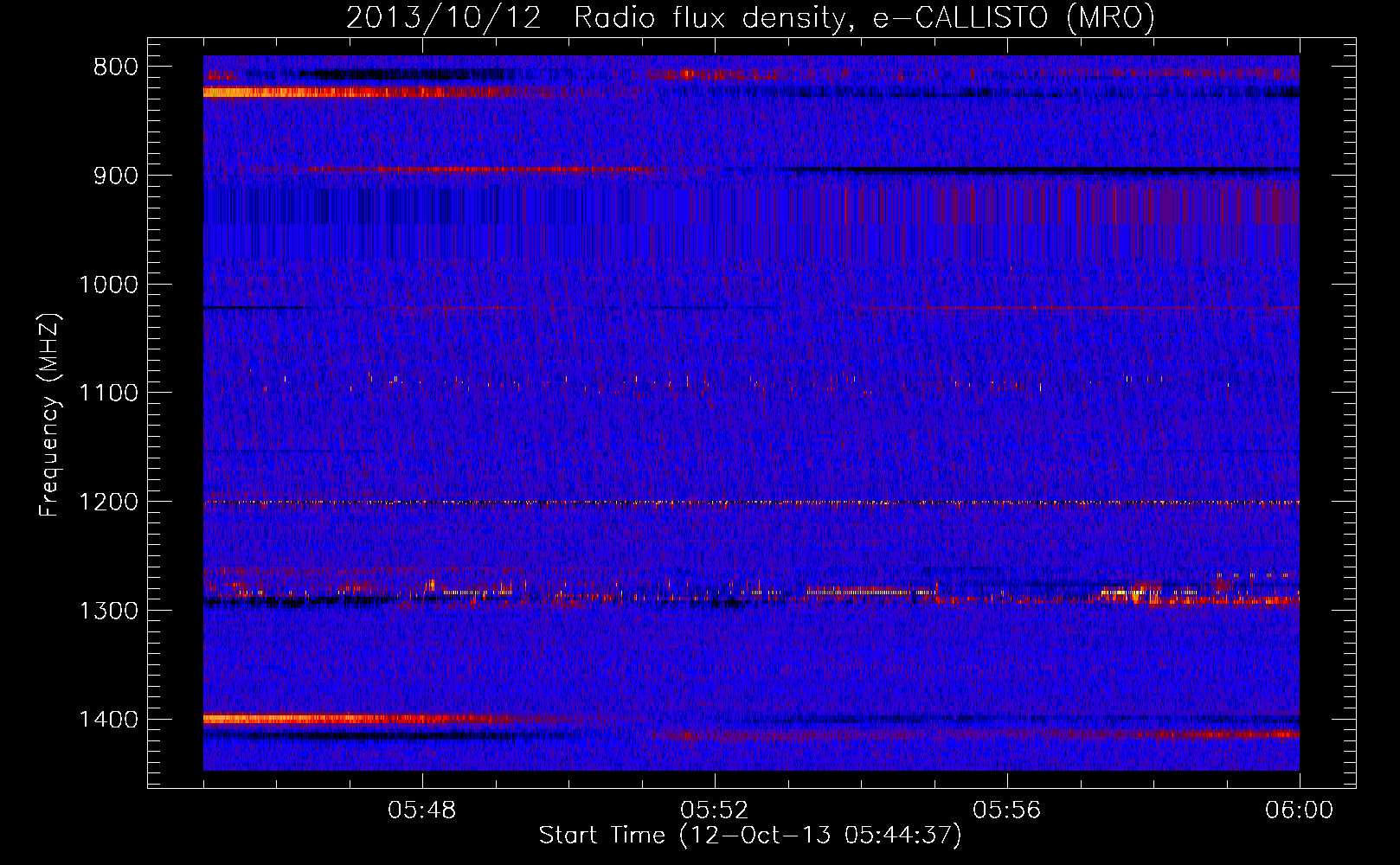Image resolution: width=1400 pixels, height=865 pixels.
Task: Click the 800 frequency tick label
Action: 115,67
